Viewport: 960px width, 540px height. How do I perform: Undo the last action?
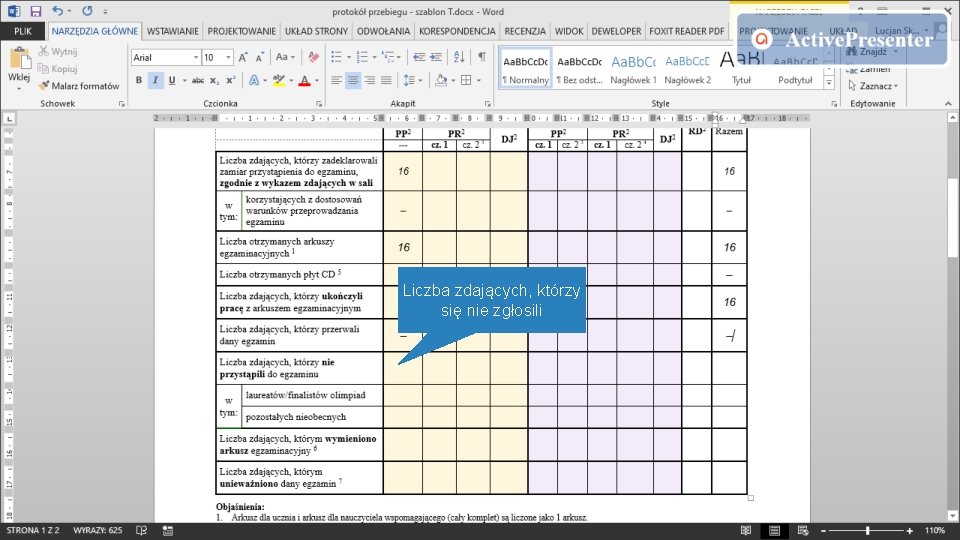[x=58, y=11]
